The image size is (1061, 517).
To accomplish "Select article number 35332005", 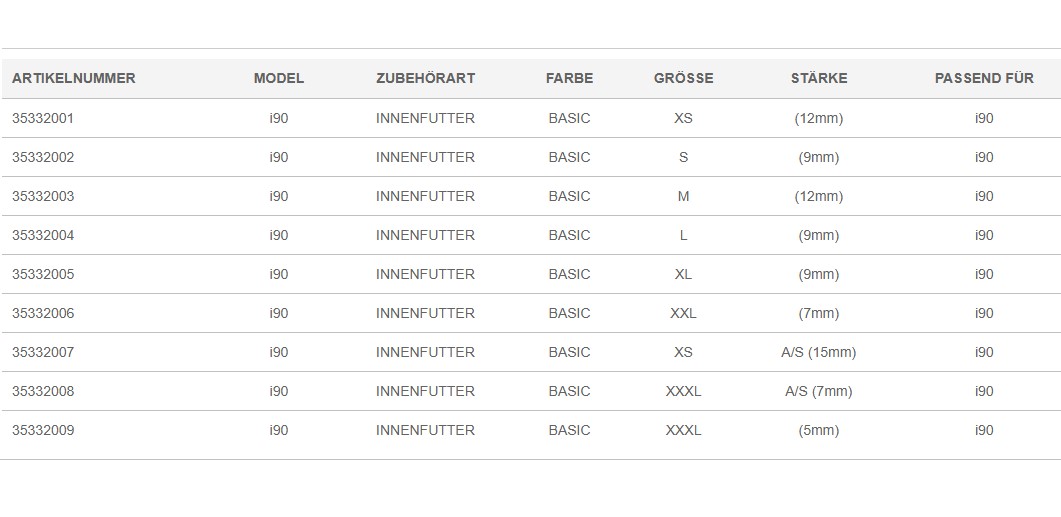I will 43,275.
